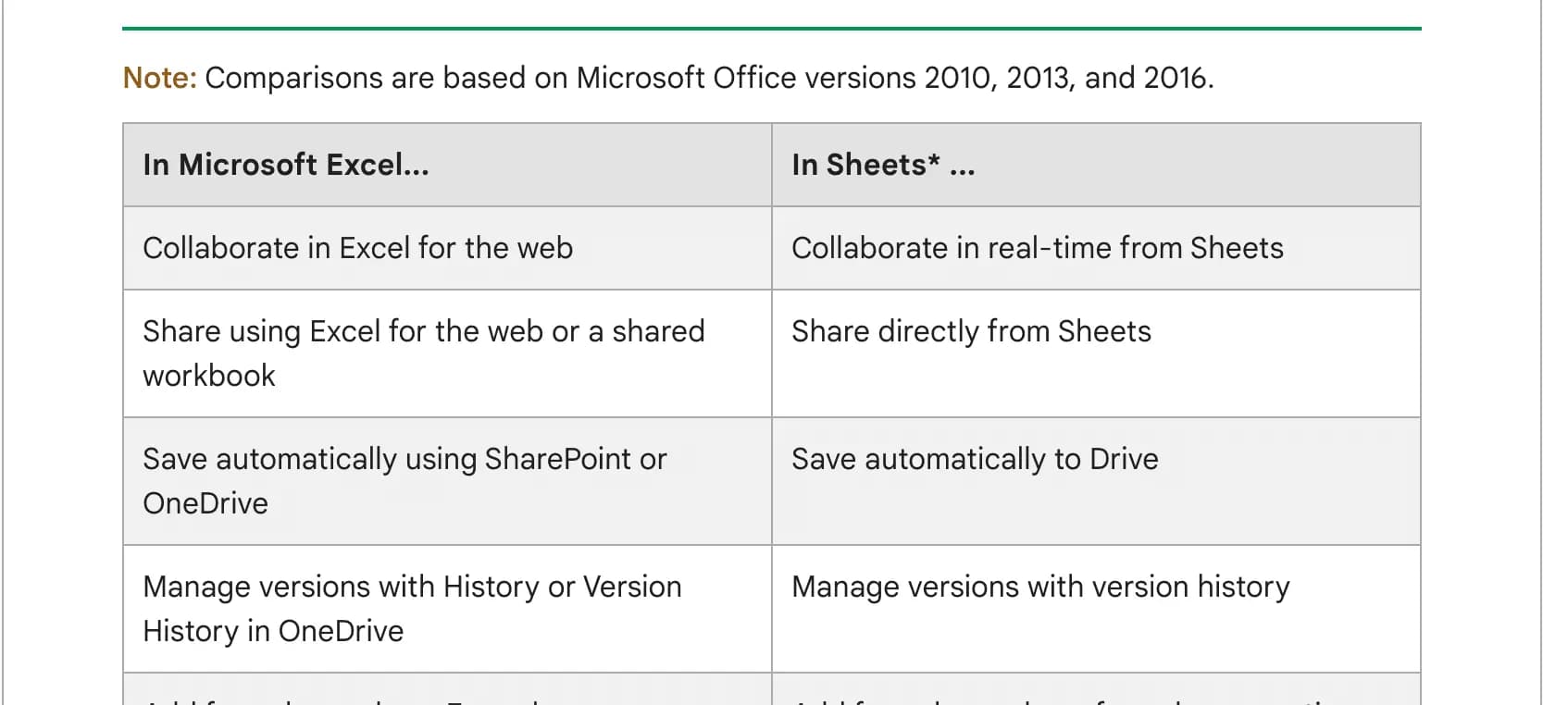Select 'Collaborate in real-time from Sheets' cell
The width and height of the screenshot is (1568, 705).
(1096, 248)
